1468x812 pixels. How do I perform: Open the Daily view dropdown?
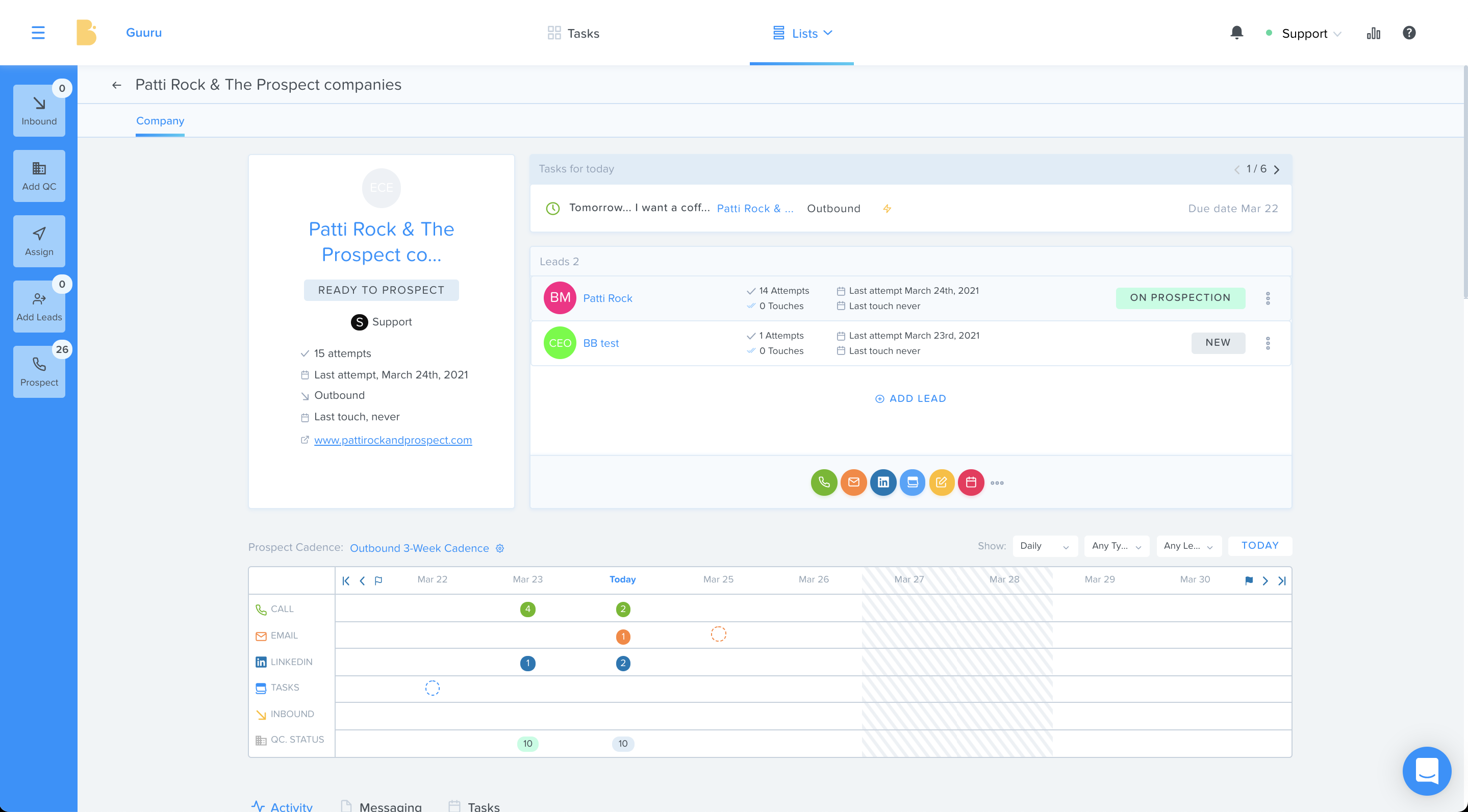coord(1045,545)
